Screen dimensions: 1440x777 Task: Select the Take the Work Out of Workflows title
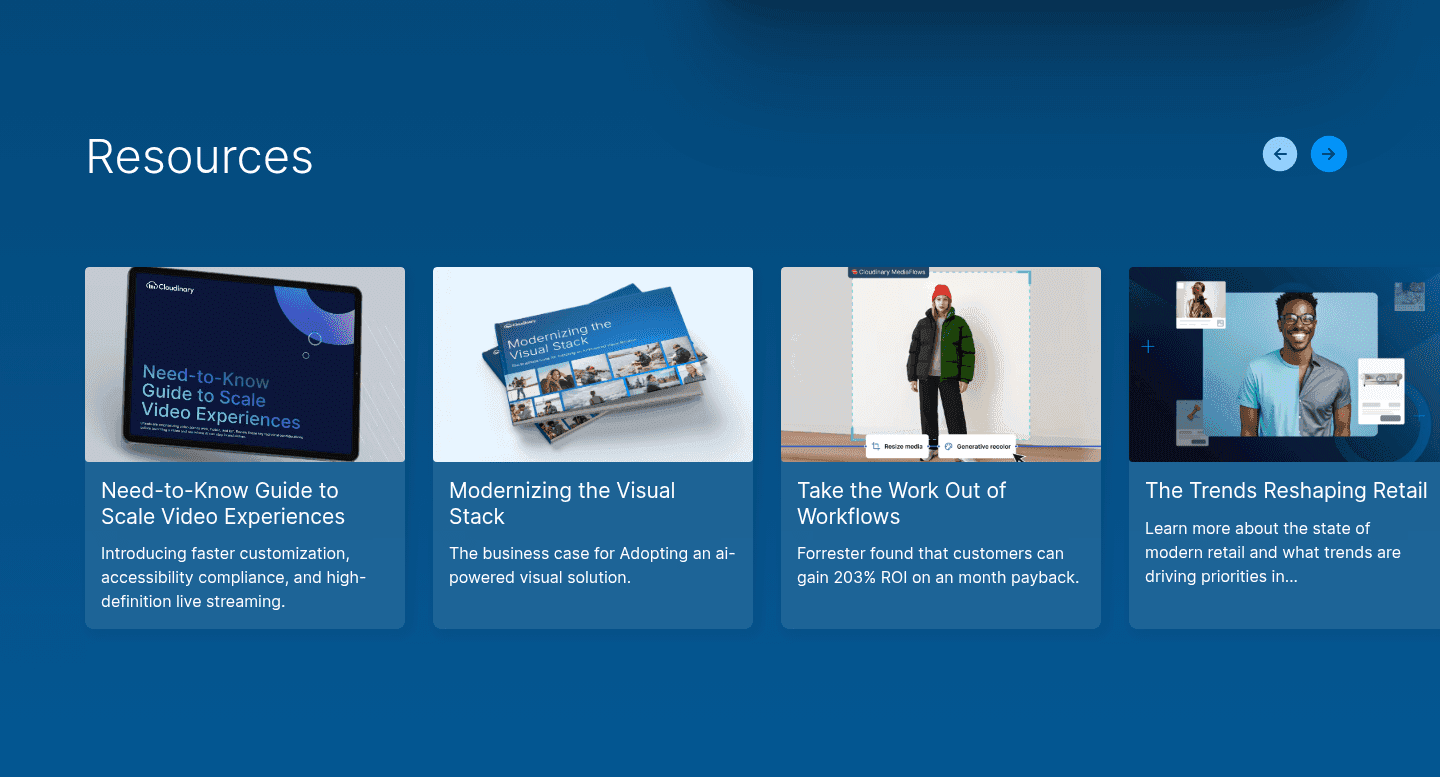pyautogui.click(x=901, y=504)
